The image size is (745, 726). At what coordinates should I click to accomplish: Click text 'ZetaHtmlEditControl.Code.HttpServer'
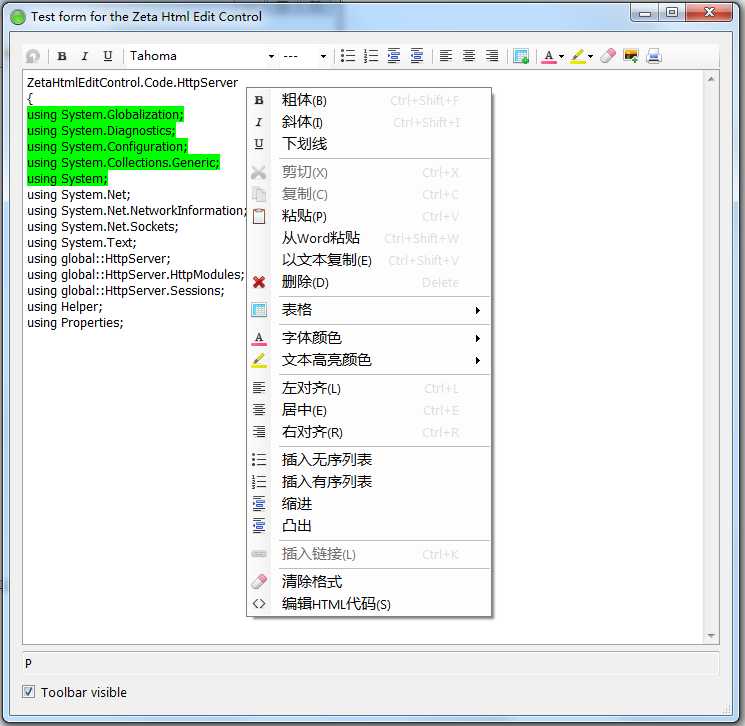132,83
